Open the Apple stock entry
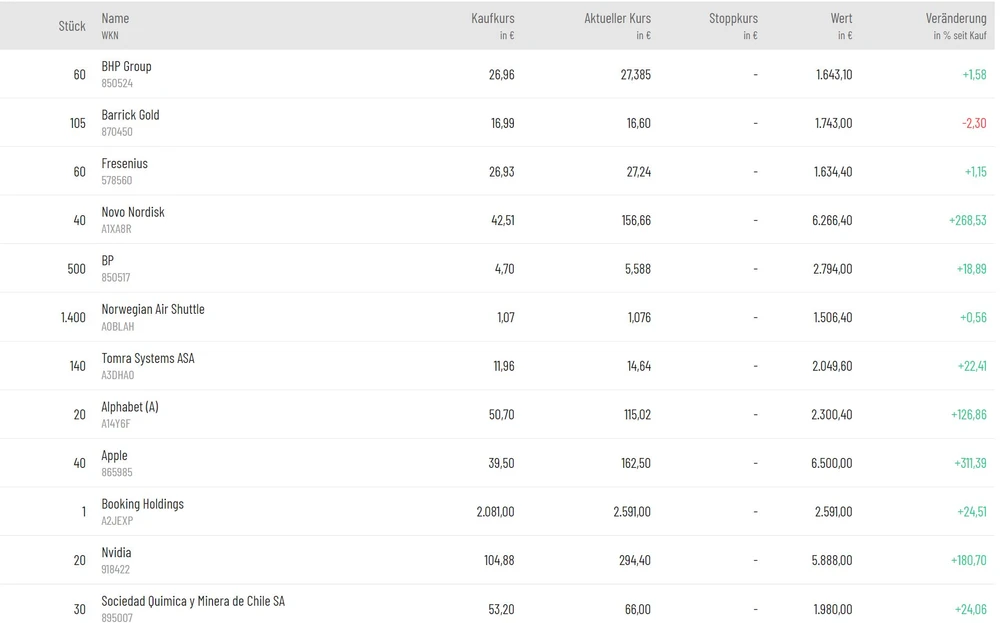 [x=115, y=456]
